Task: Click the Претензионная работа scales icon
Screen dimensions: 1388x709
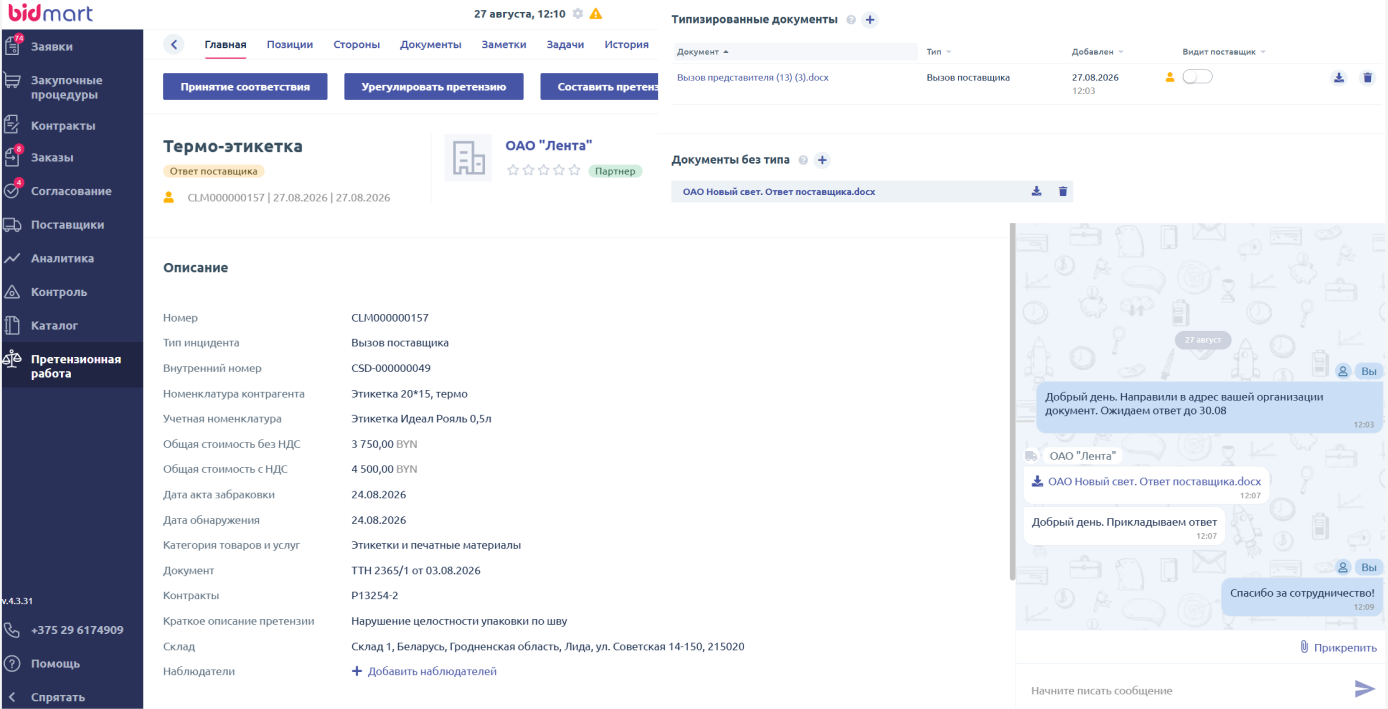Action: tap(13, 360)
